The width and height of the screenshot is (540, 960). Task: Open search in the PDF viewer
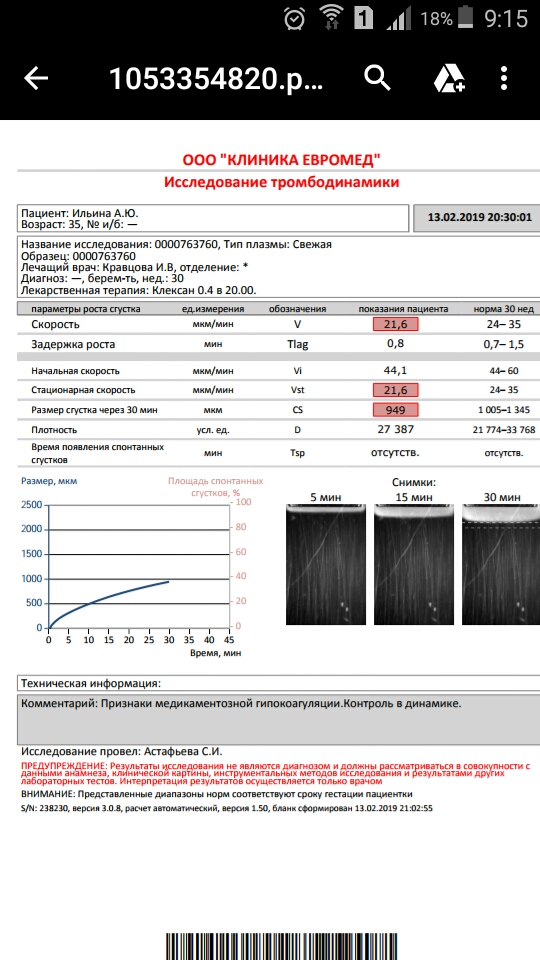(x=377, y=78)
